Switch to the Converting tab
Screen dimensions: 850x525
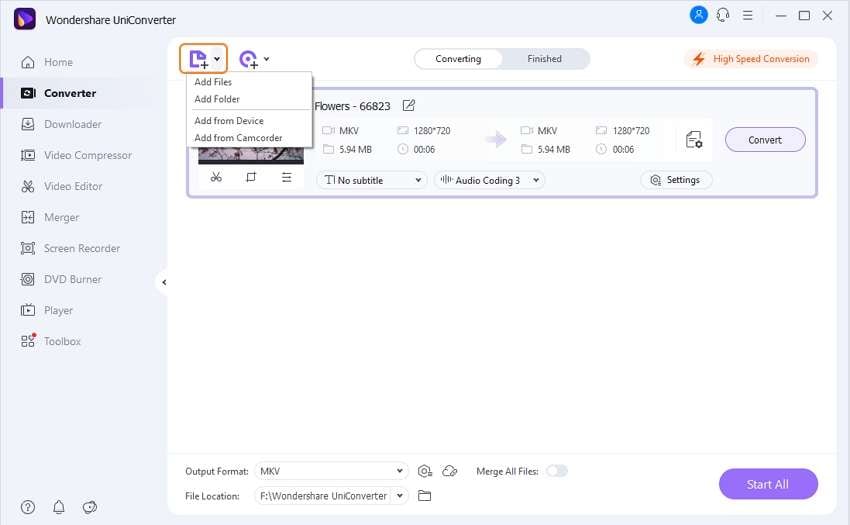pos(458,59)
